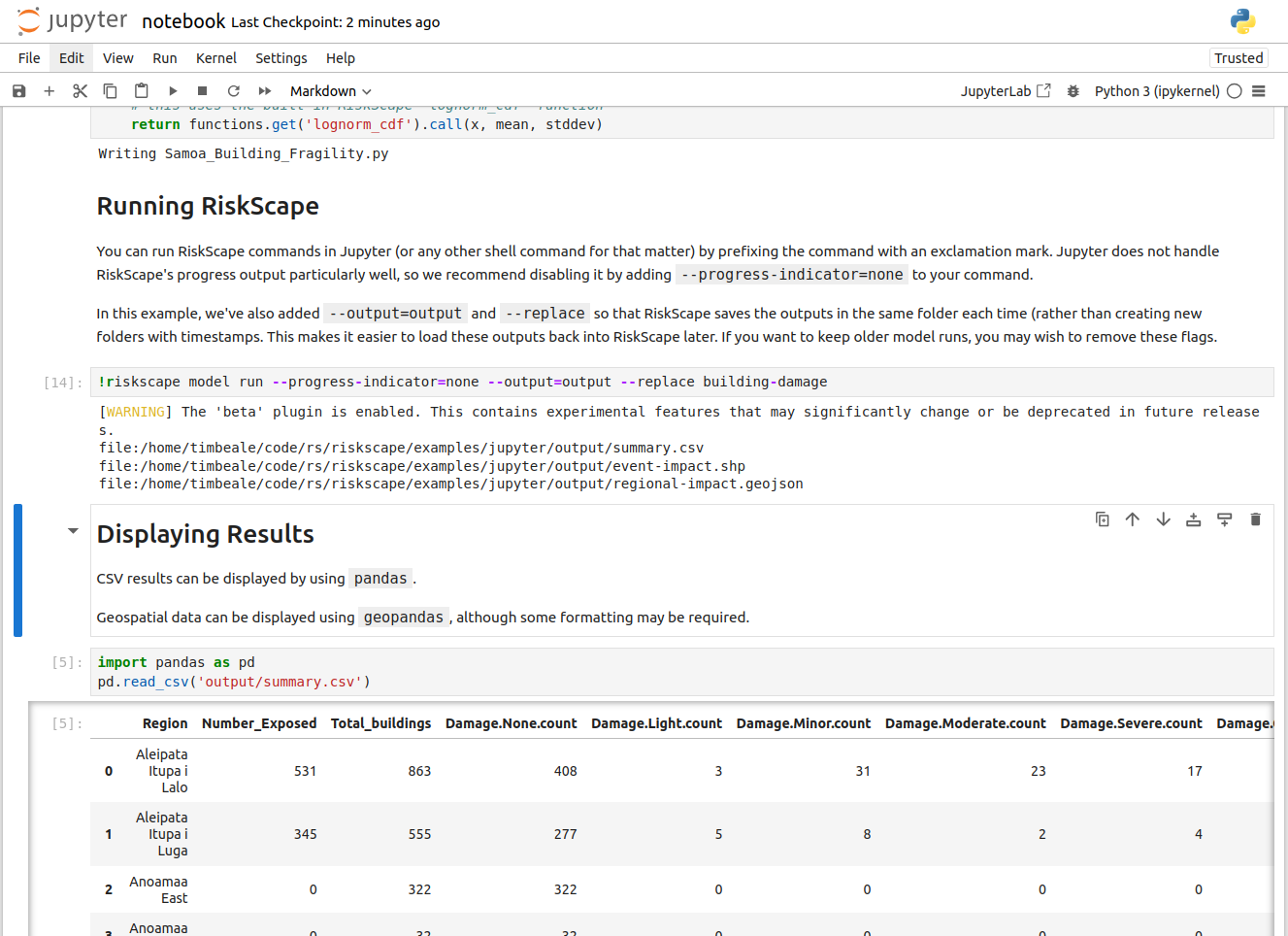Open the Edit menu
The height and width of the screenshot is (936, 1288).
[72, 58]
